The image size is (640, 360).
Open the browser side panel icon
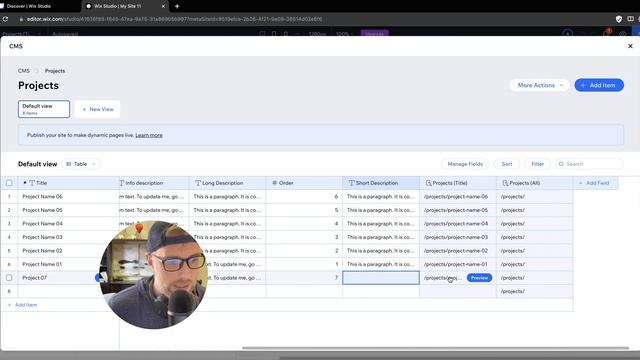tap(630, 19)
